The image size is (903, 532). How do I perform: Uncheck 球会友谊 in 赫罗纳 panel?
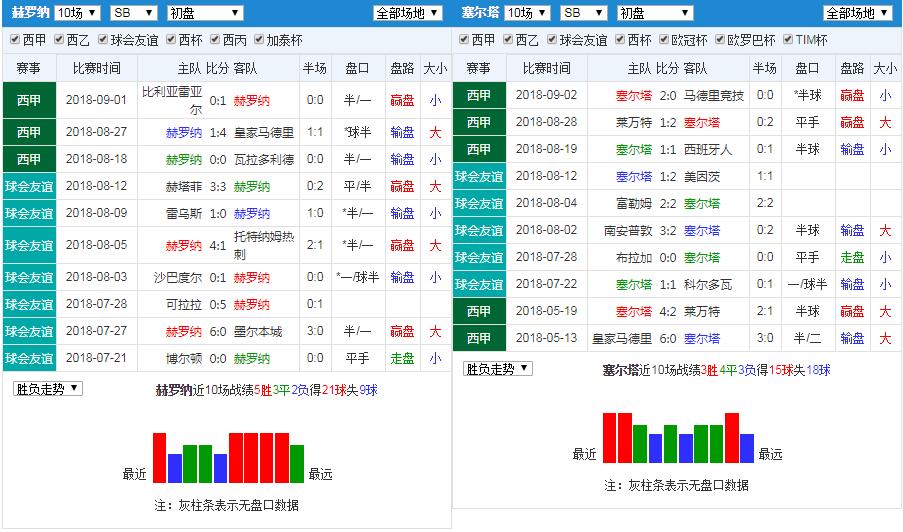pos(103,40)
